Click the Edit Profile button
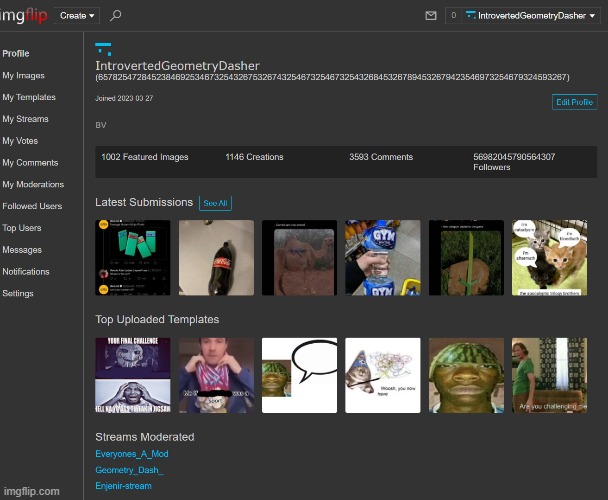The height and width of the screenshot is (500, 608). coord(574,102)
